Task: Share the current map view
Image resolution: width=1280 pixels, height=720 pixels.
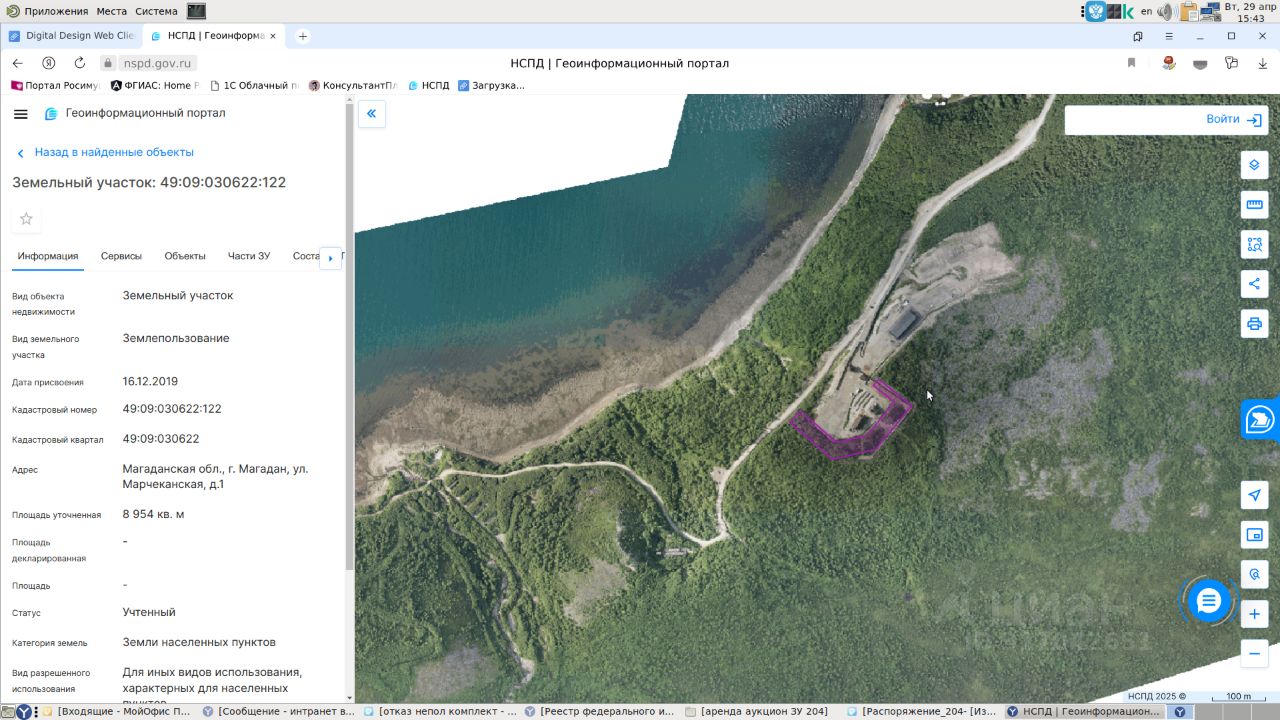Action: tap(1254, 284)
